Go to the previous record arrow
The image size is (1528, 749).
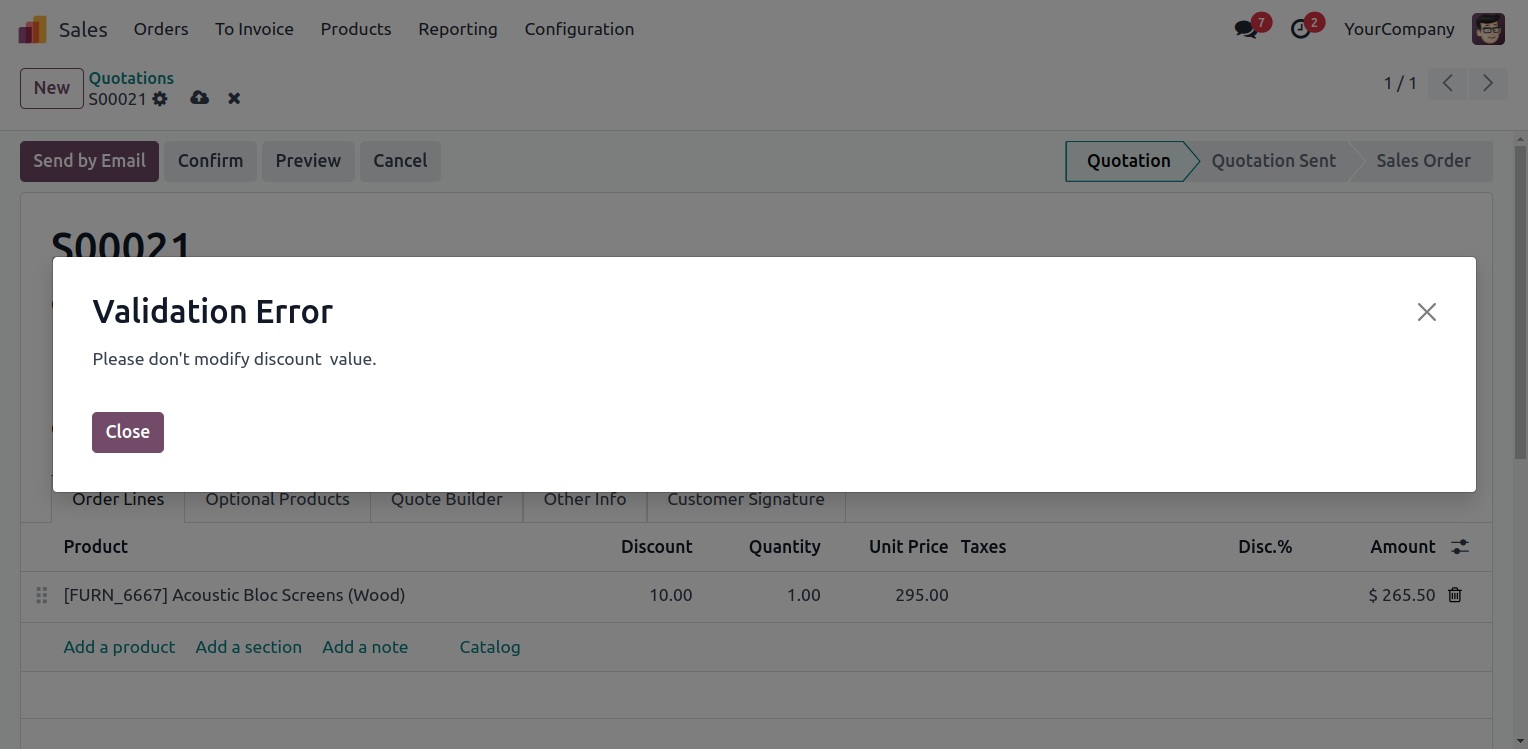pyautogui.click(x=1447, y=83)
